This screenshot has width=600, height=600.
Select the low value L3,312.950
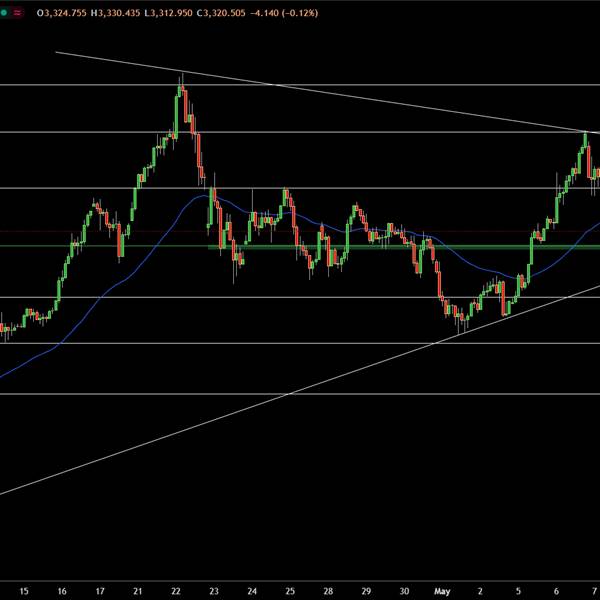point(168,13)
